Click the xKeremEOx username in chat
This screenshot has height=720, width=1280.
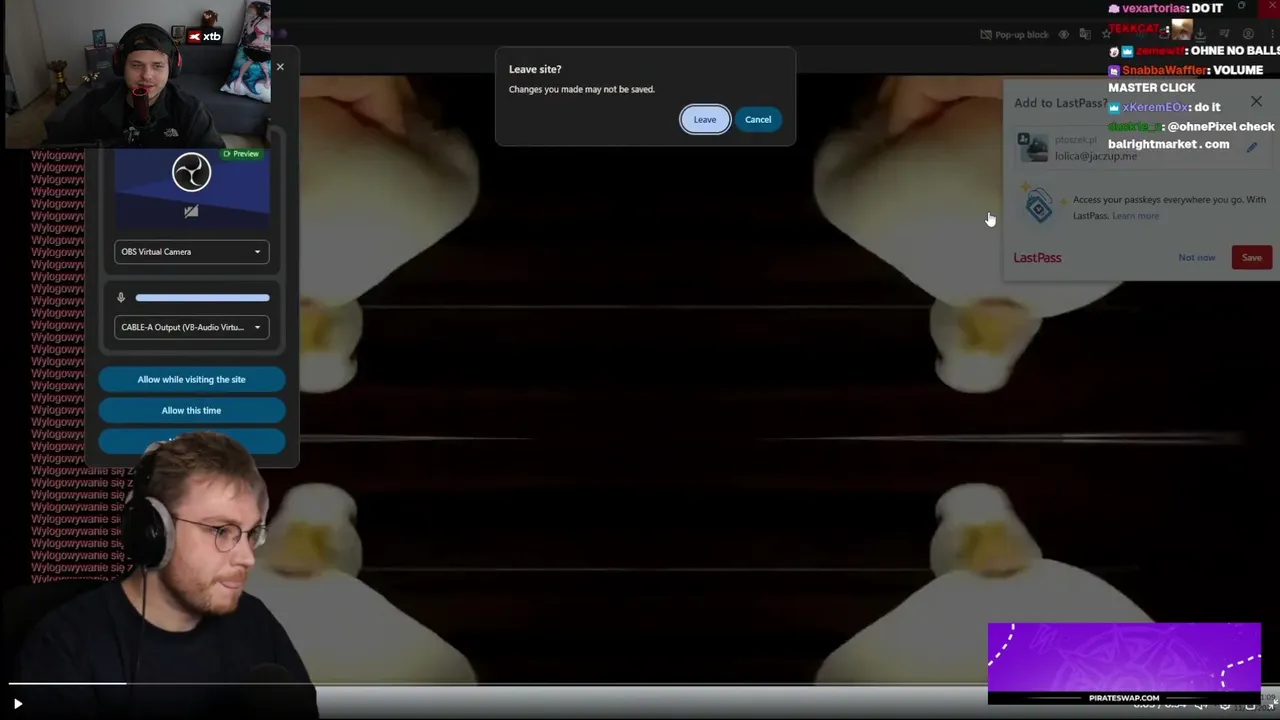tap(1155, 108)
